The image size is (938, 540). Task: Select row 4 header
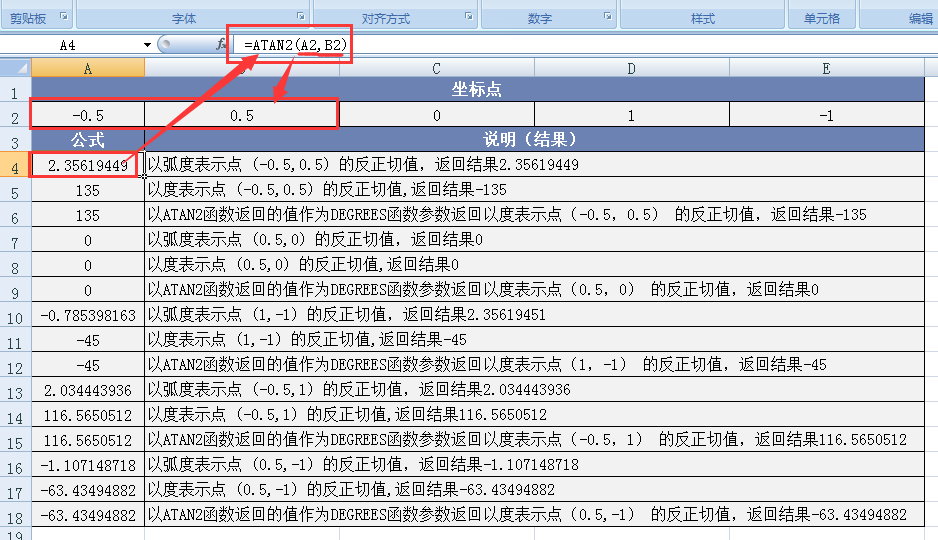(16, 164)
